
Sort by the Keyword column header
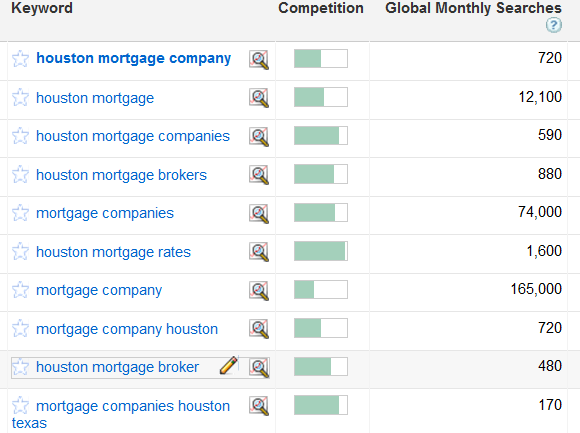click(42, 8)
